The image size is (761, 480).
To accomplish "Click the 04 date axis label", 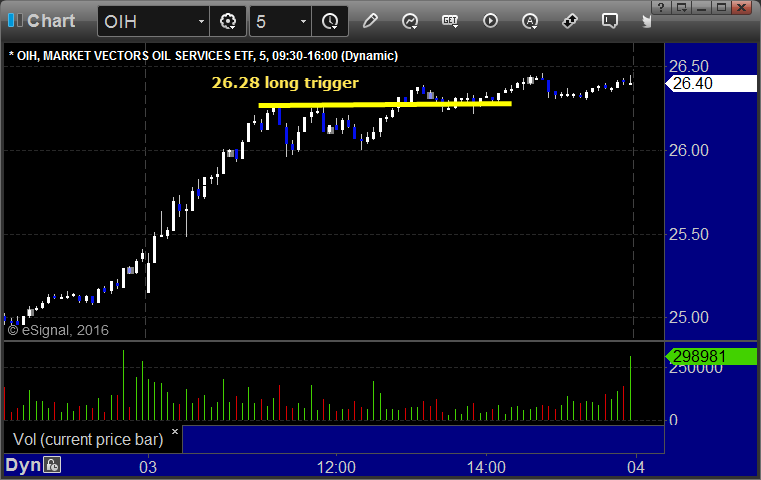I will pos(636,467).
